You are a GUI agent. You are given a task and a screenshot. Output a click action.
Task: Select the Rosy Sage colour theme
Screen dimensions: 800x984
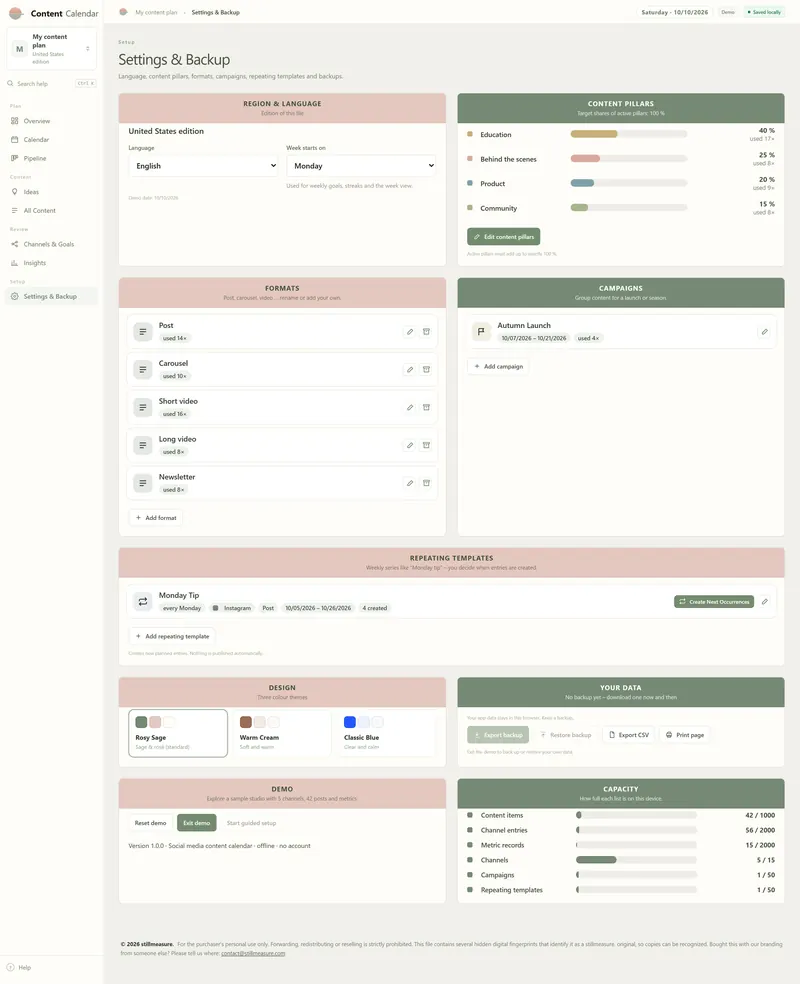178,733
